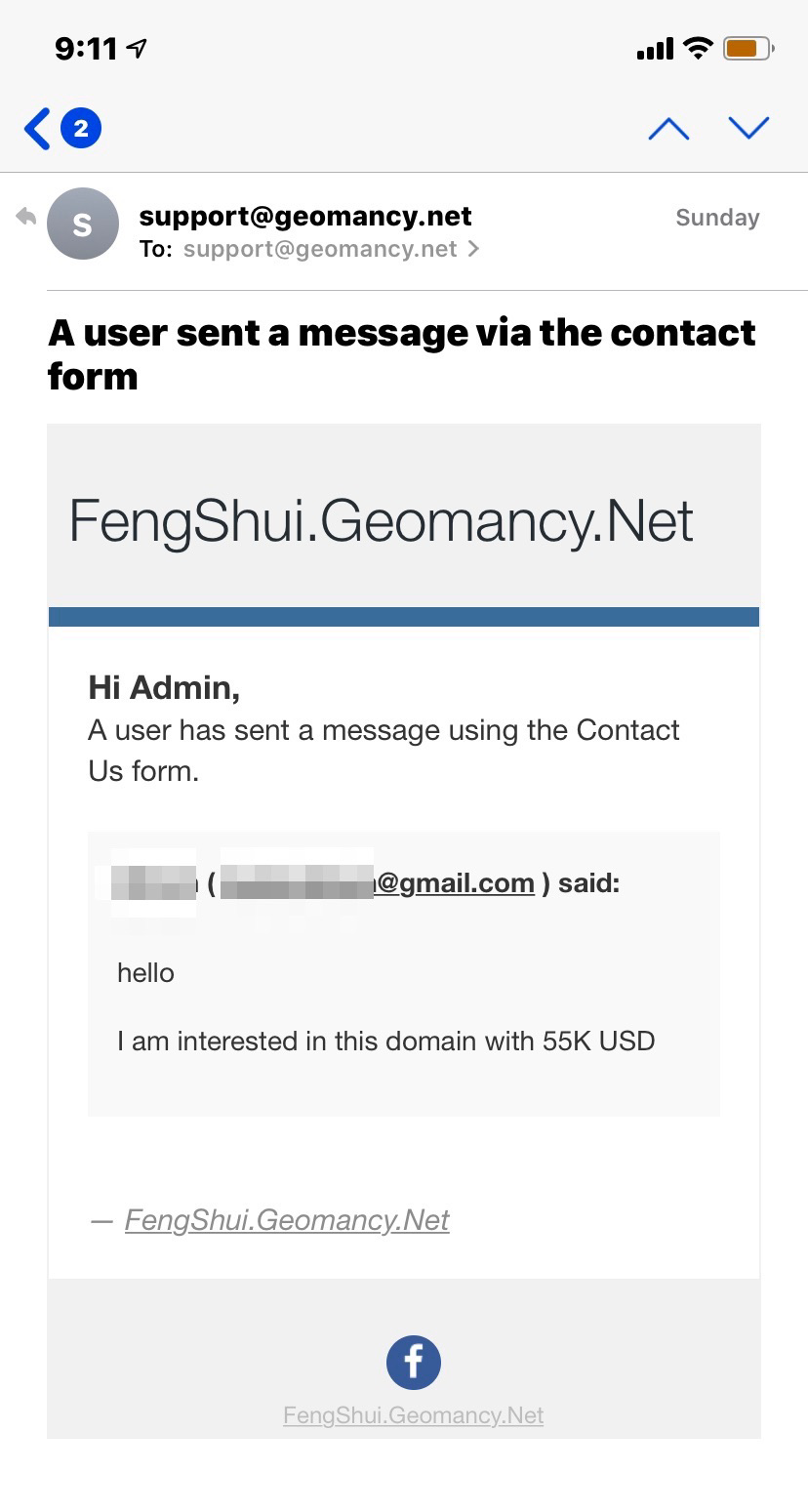The height and width of the screenshot is (1512, 808).
Task: Open the footer FengShui.Geomancy.Net link below Facebook
Action: (x=413, y=1415)
